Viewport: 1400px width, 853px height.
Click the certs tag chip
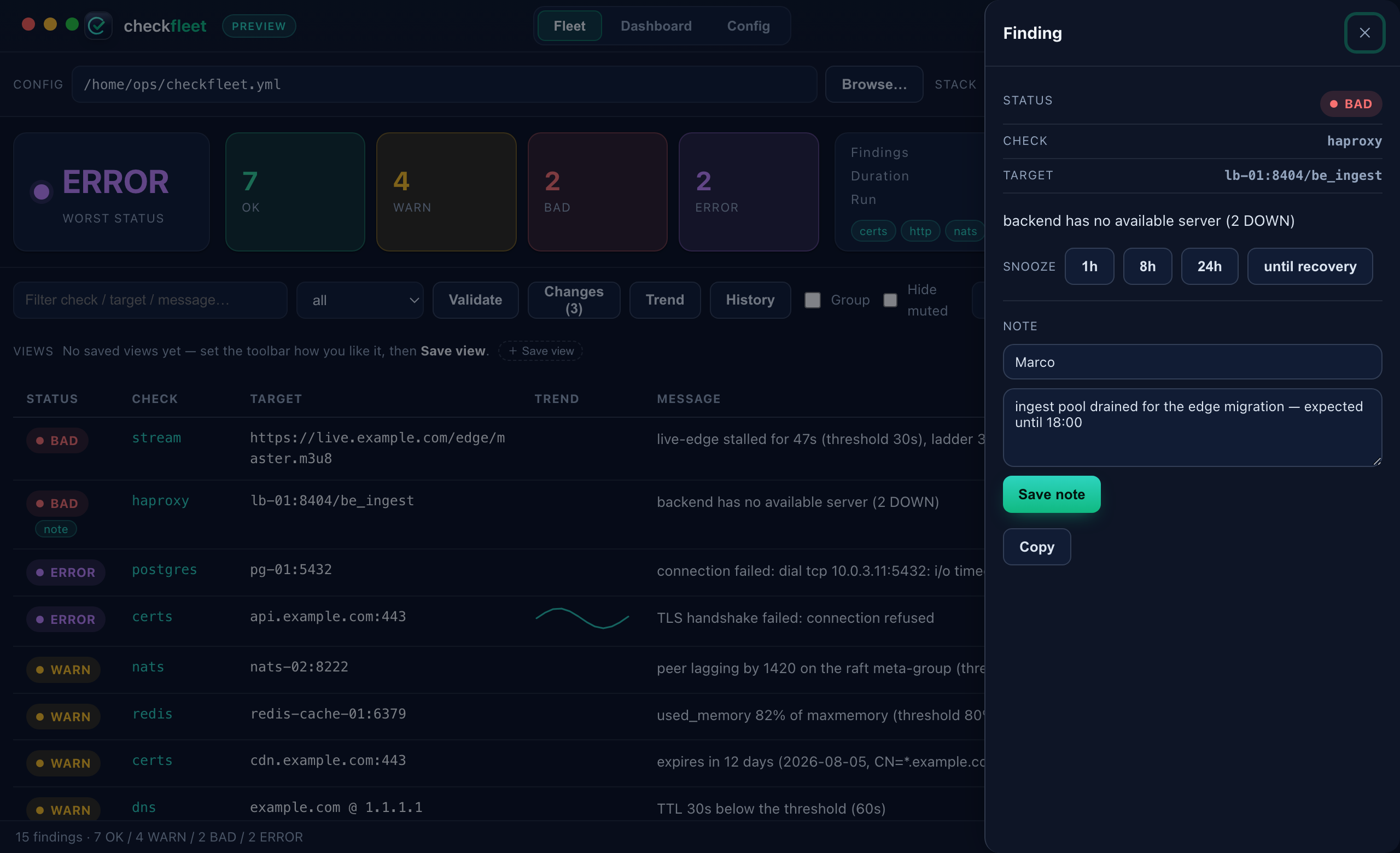click(873, 231)
